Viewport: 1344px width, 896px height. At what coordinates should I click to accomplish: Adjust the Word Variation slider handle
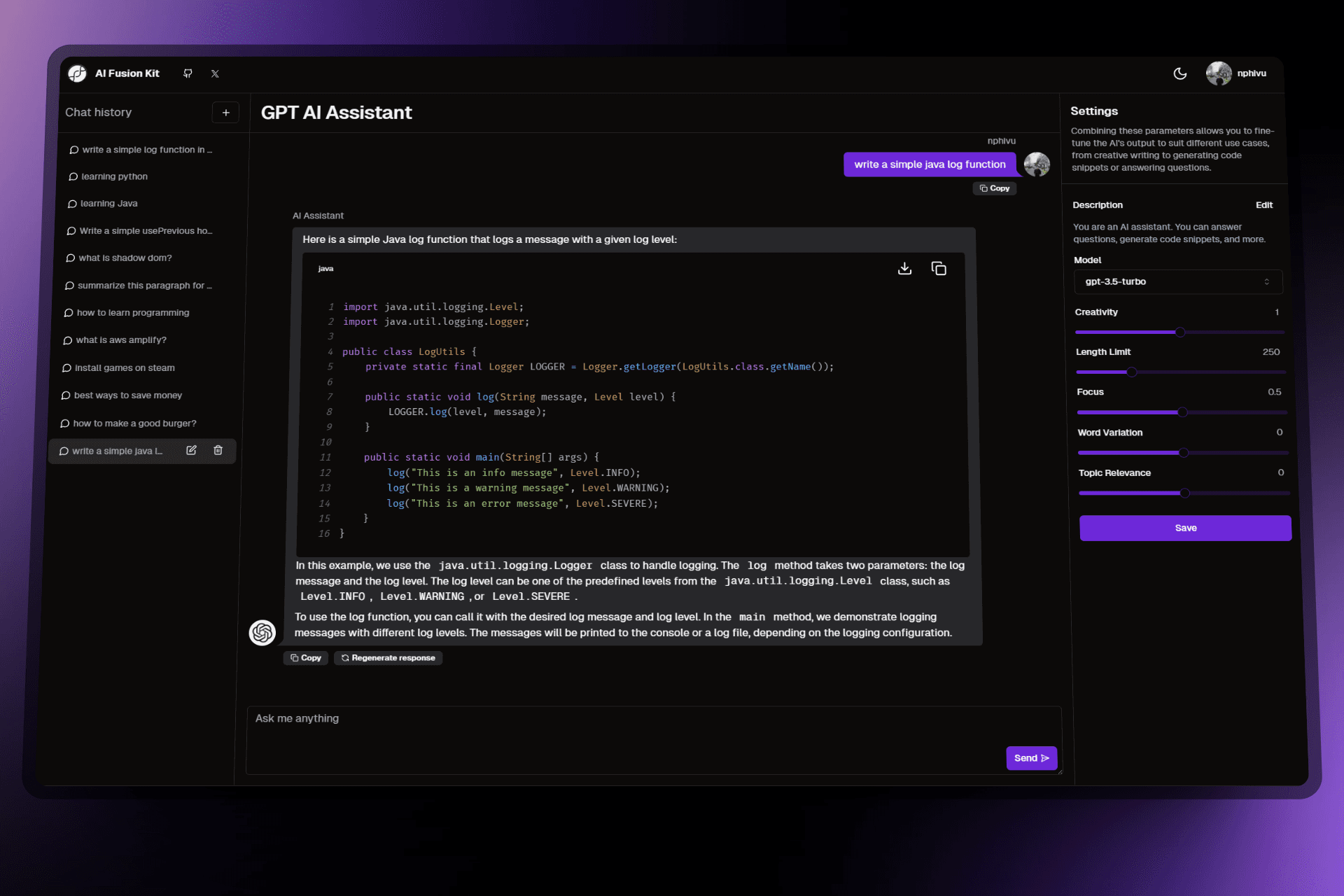tap(1184, 453)
